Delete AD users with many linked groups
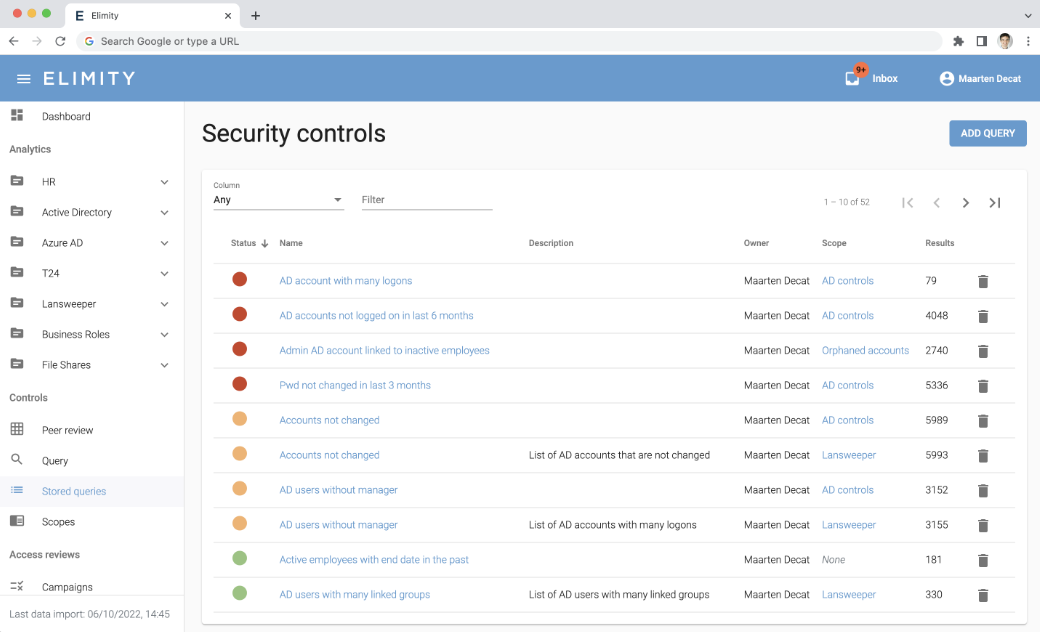Image resolution: width=1040 pixels, height=632 pixels. point(983,595)
